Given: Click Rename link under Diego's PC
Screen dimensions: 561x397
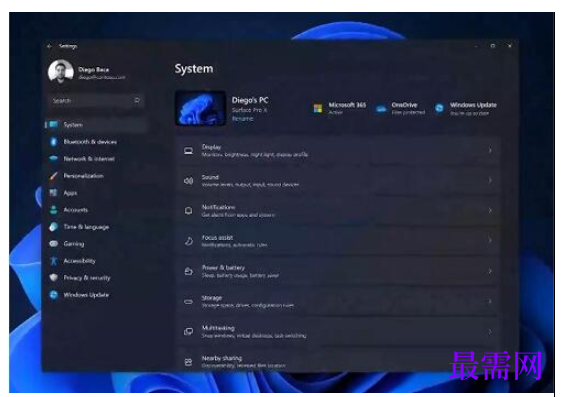Looking at the screenshot, I should pos(242,118).
